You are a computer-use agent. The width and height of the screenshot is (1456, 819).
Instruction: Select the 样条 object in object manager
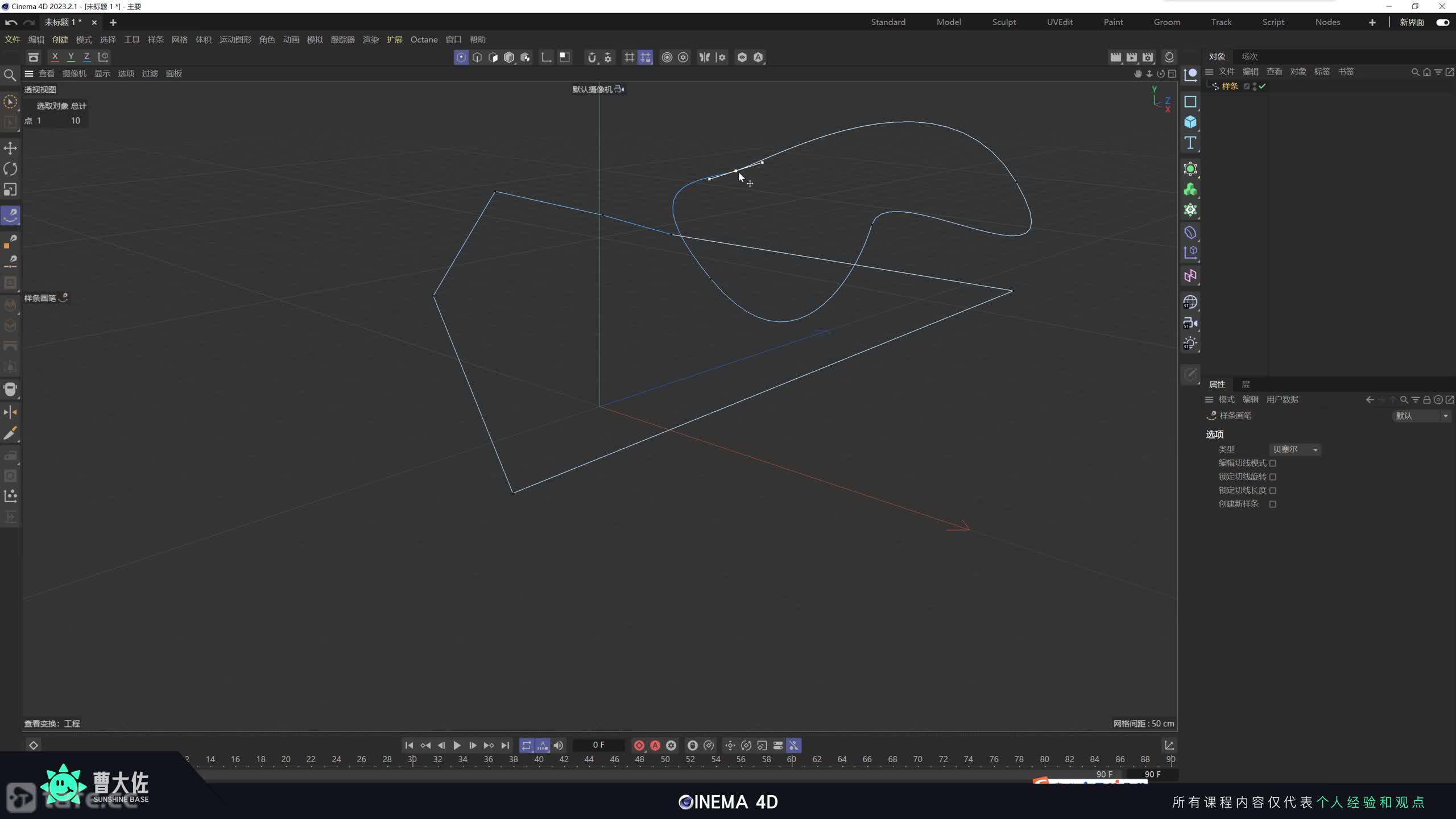[x=1230, y=86]
